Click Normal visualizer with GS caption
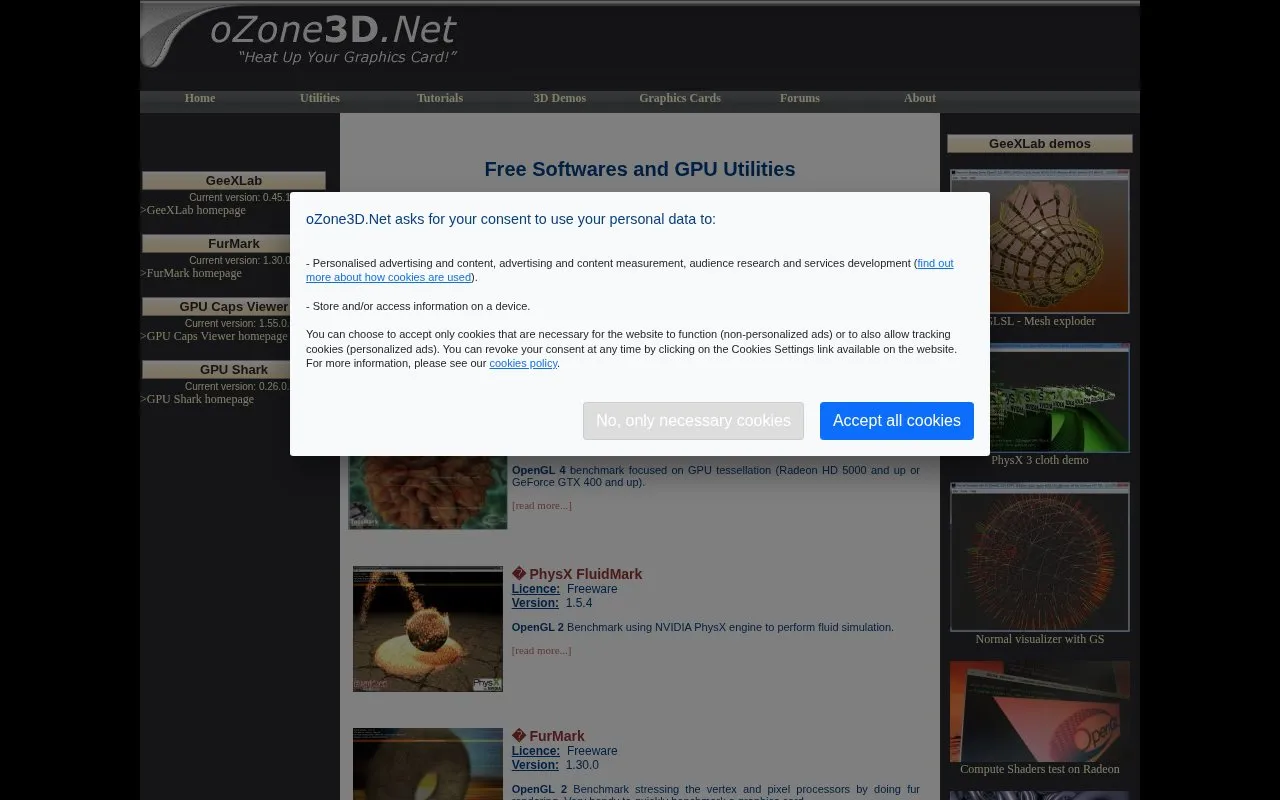Image resolution: width=1280 pixels, height=800 pixels. pos(1040,639)
